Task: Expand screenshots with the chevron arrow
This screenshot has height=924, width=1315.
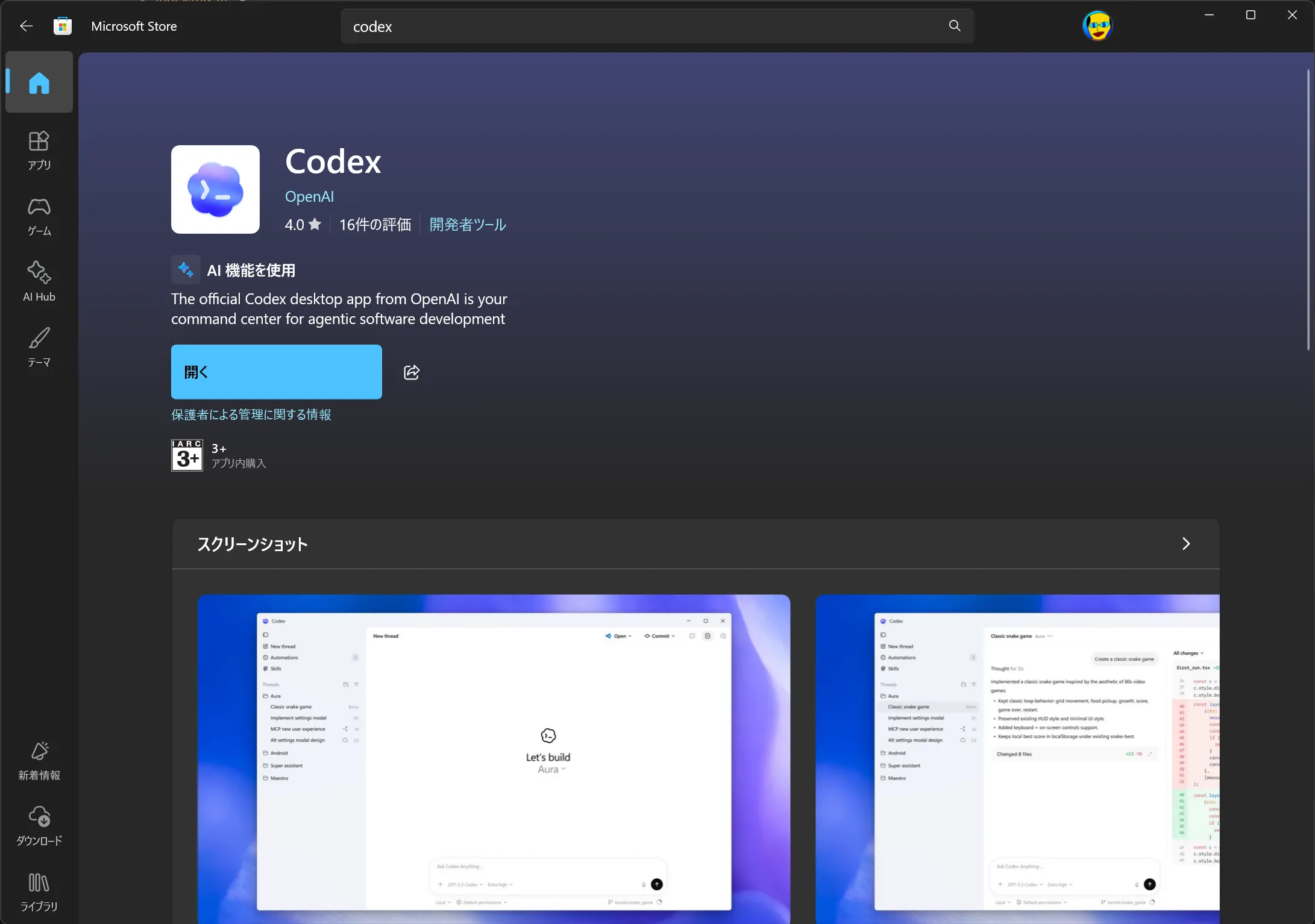Action: (x=1185, y=544)
